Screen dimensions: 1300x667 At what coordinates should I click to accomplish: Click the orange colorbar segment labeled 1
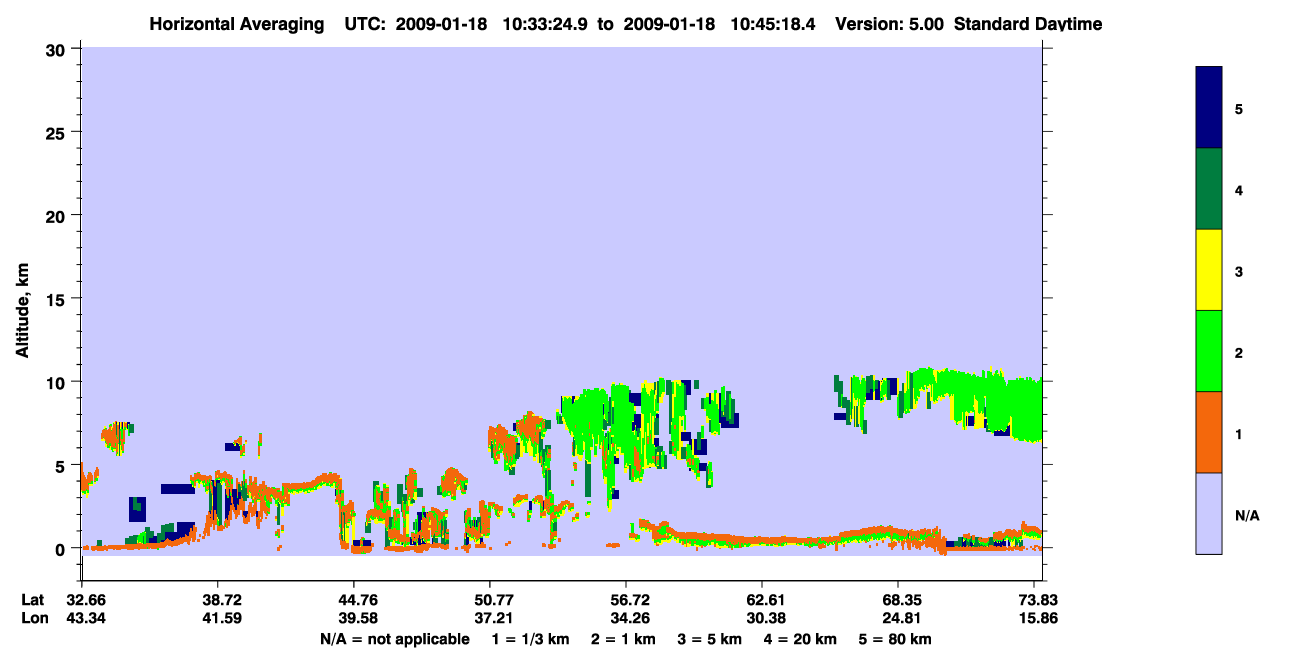pos(1209,432)
